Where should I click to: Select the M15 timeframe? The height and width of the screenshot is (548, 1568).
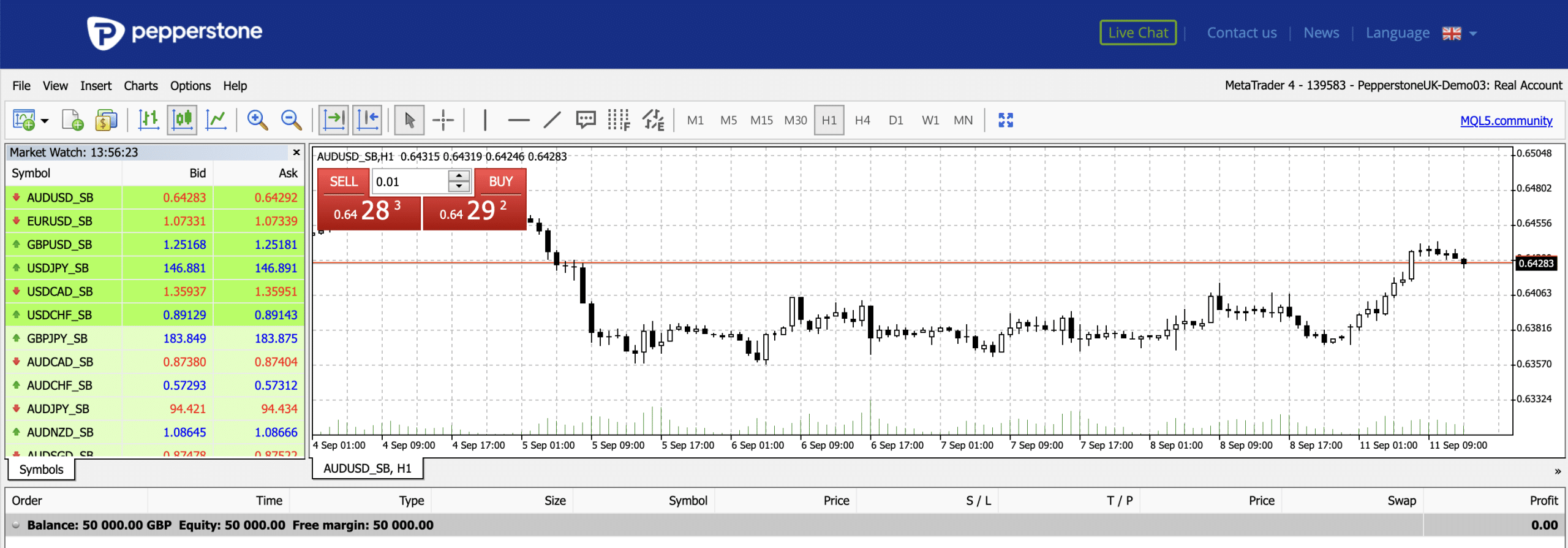point(761,120)
